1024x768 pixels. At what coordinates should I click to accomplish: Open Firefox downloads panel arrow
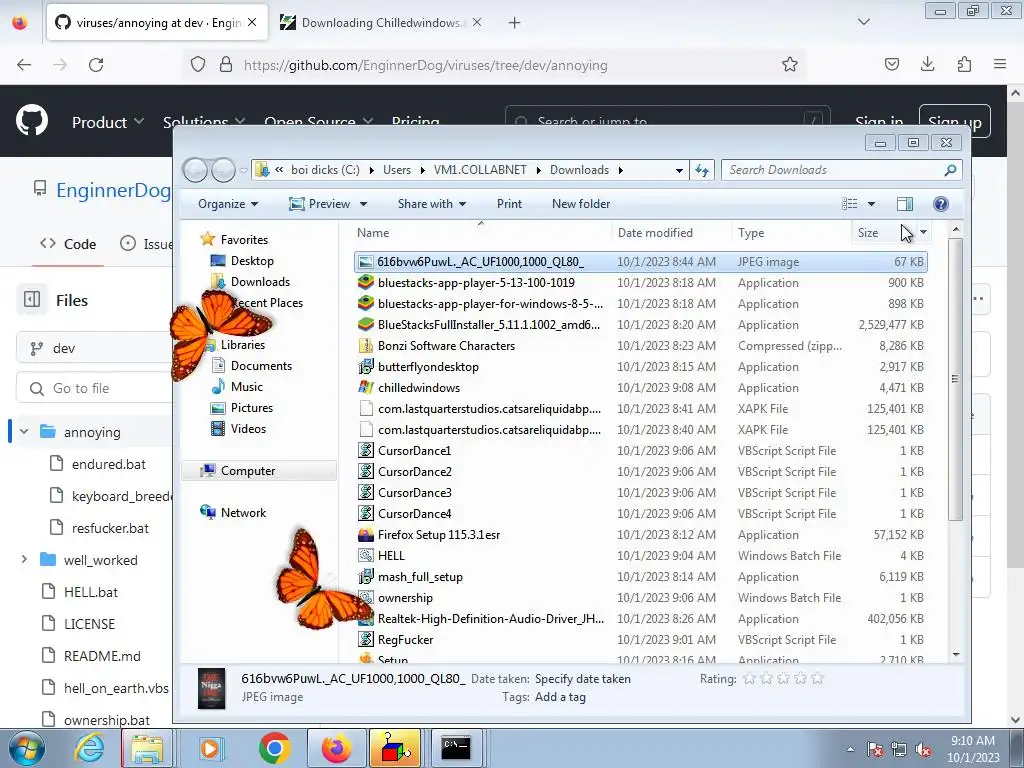[927, 64]
